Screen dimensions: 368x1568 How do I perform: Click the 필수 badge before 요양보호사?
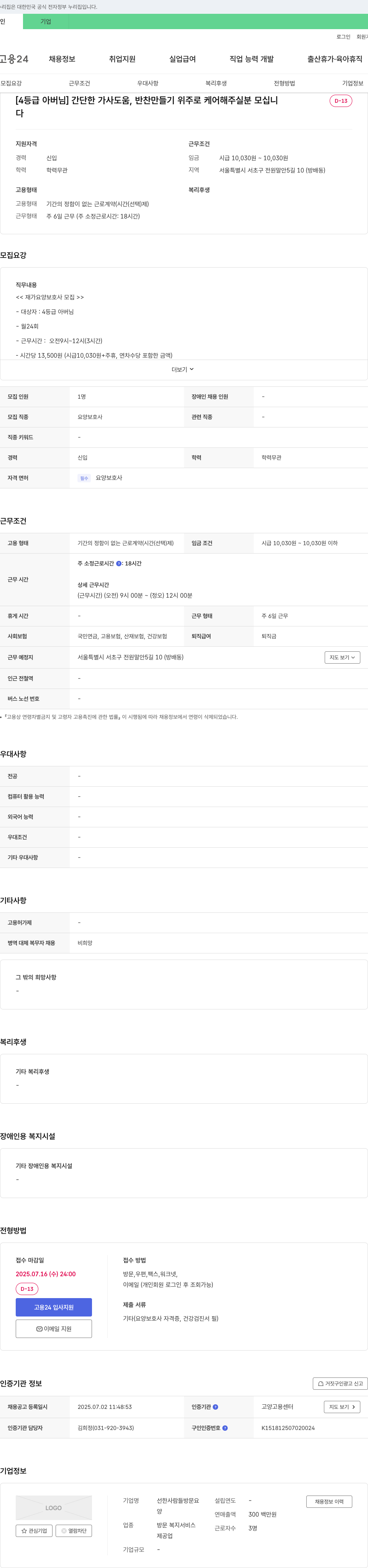[x=84, y=478]
